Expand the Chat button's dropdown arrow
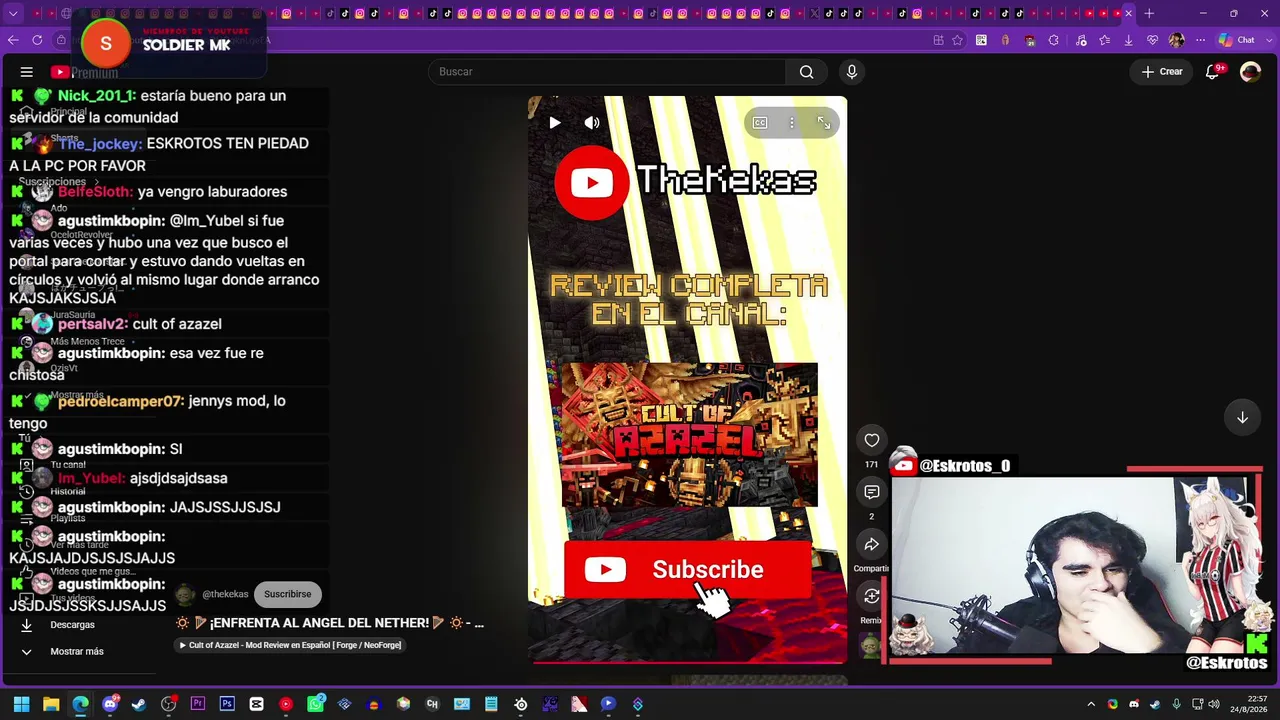 tap(1267, 40)
